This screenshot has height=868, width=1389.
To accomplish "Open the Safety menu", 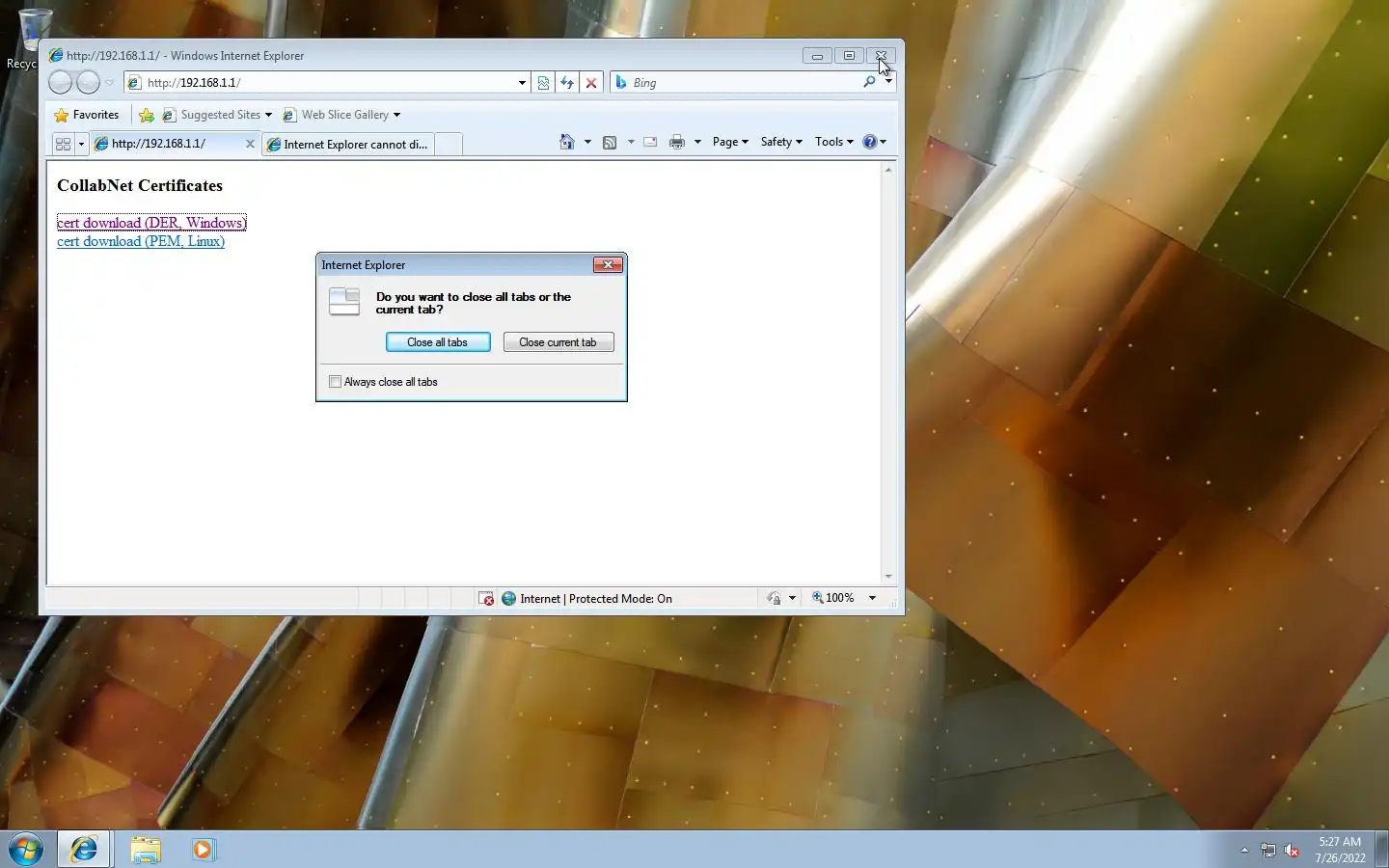I will 781,142.
